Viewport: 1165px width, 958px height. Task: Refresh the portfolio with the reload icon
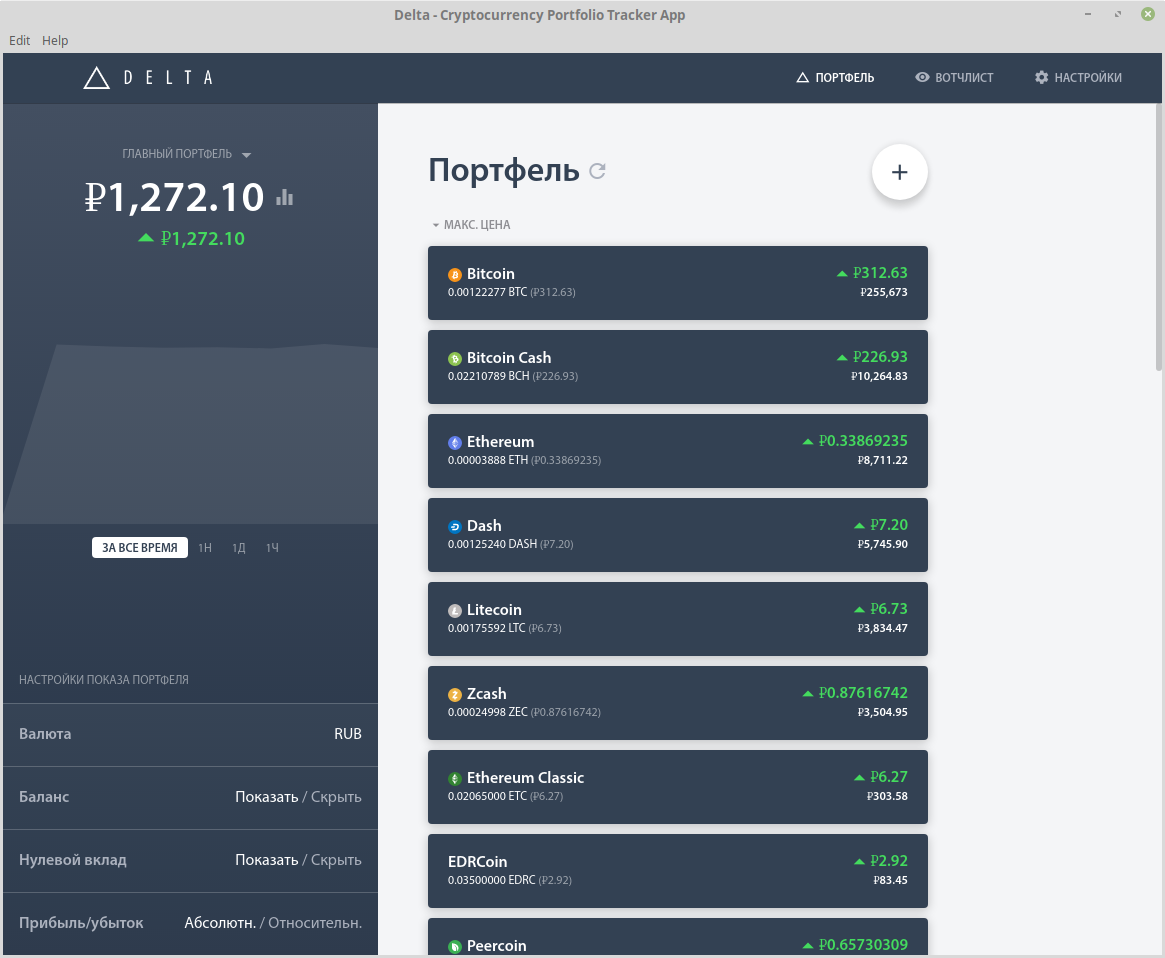(597, 171)
